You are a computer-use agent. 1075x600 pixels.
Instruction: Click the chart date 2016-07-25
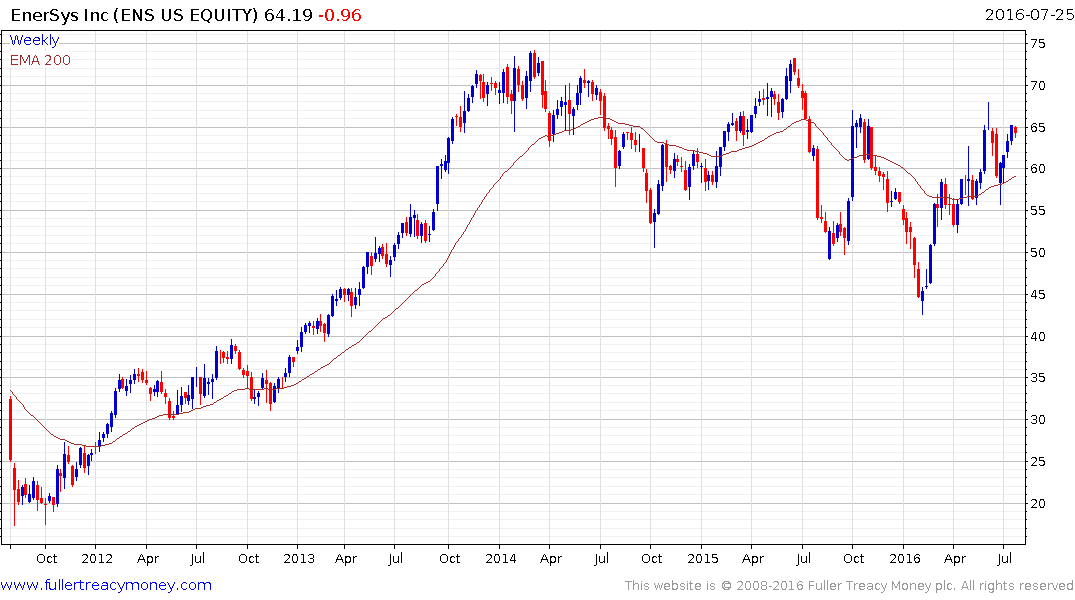[1029, 15]
